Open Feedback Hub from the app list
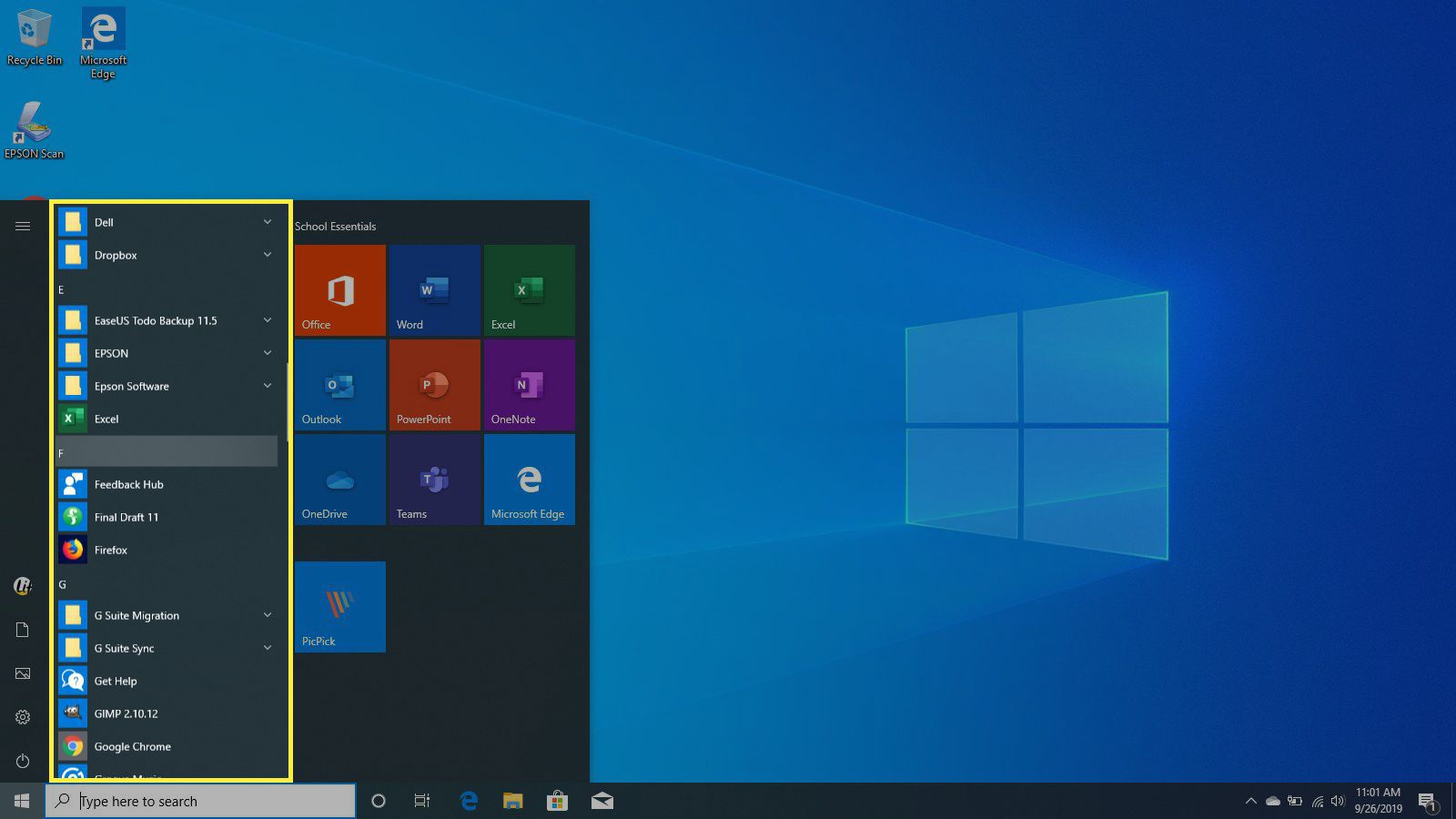 coord(167,484)
